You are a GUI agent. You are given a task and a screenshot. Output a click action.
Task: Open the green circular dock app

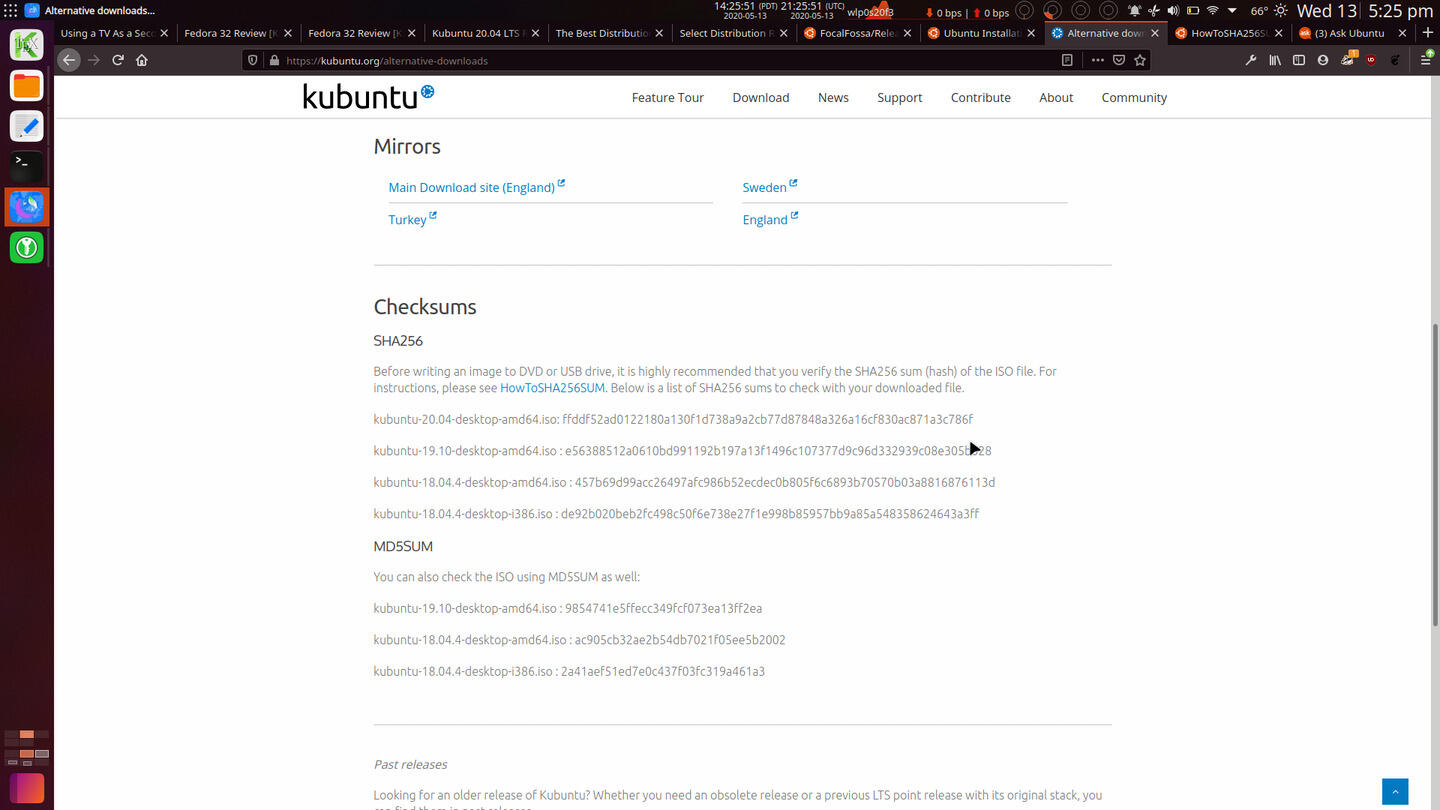point(27,247)
